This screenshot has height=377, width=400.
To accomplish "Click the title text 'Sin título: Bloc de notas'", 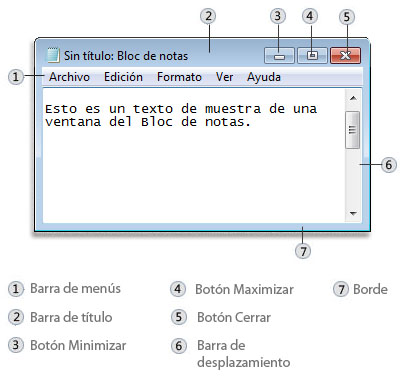I will tap(126, 56).
